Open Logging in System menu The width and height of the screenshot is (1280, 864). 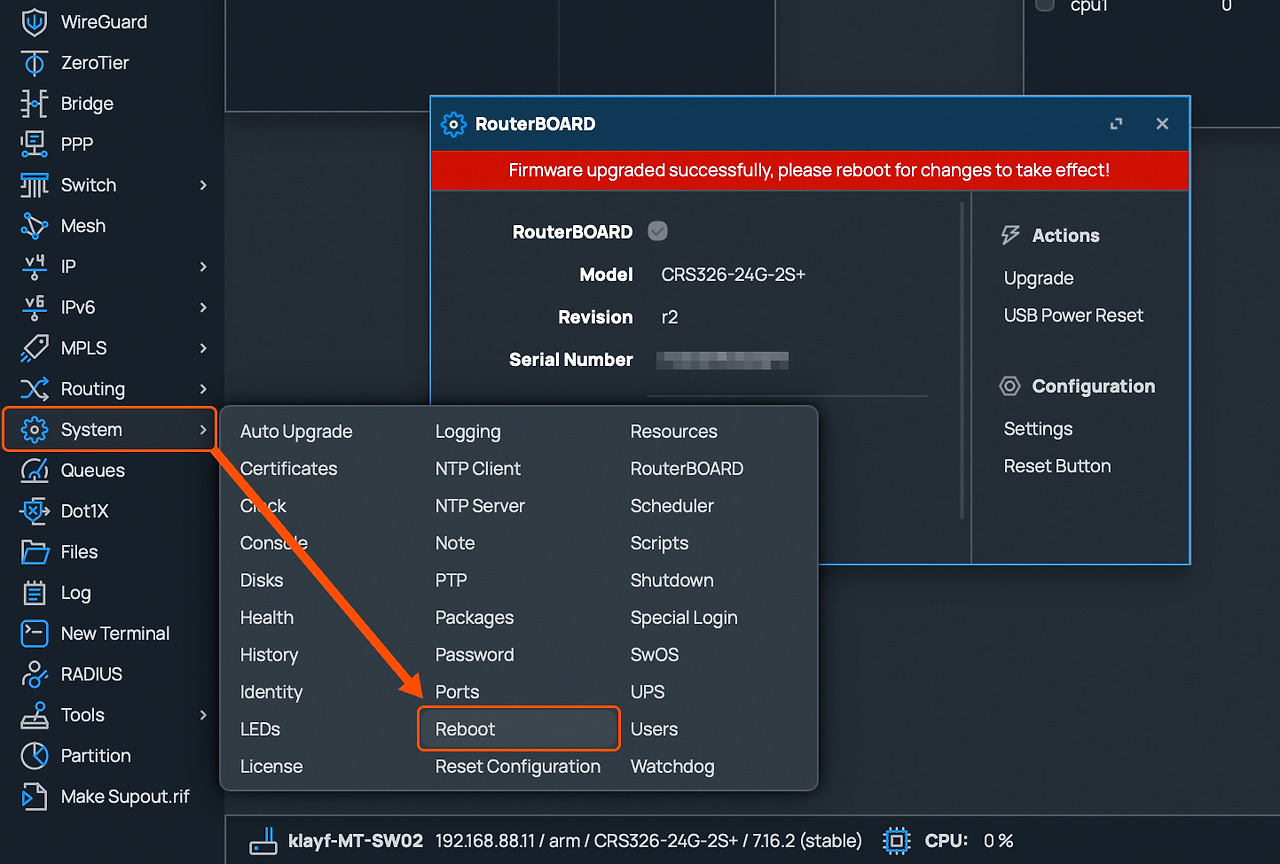(468, 432)
